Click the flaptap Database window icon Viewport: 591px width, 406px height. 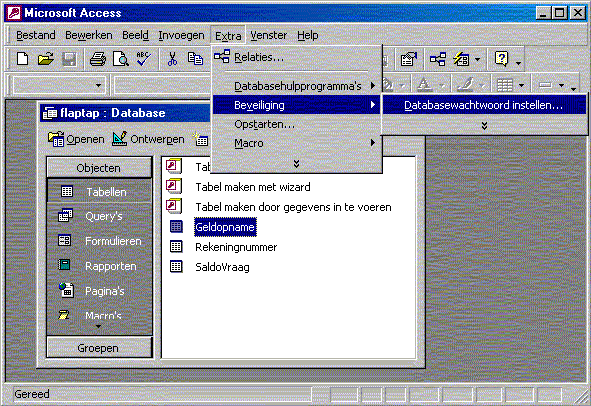point(49,113)
